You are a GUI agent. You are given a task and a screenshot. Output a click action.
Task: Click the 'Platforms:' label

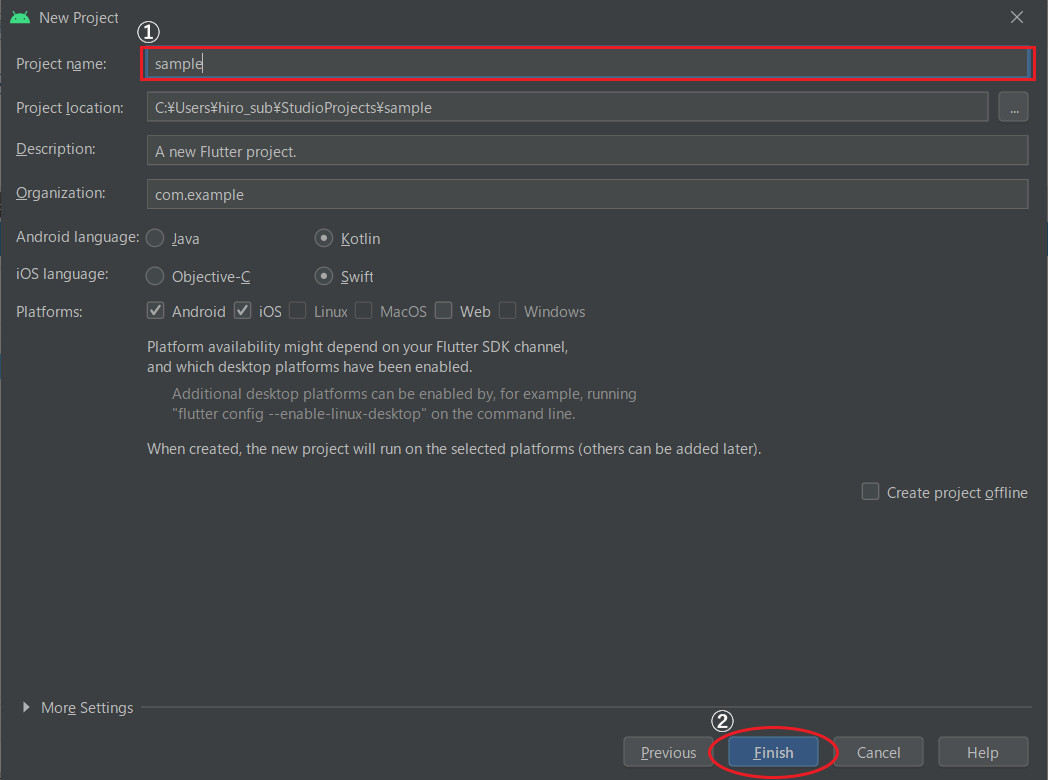point(49,311)
